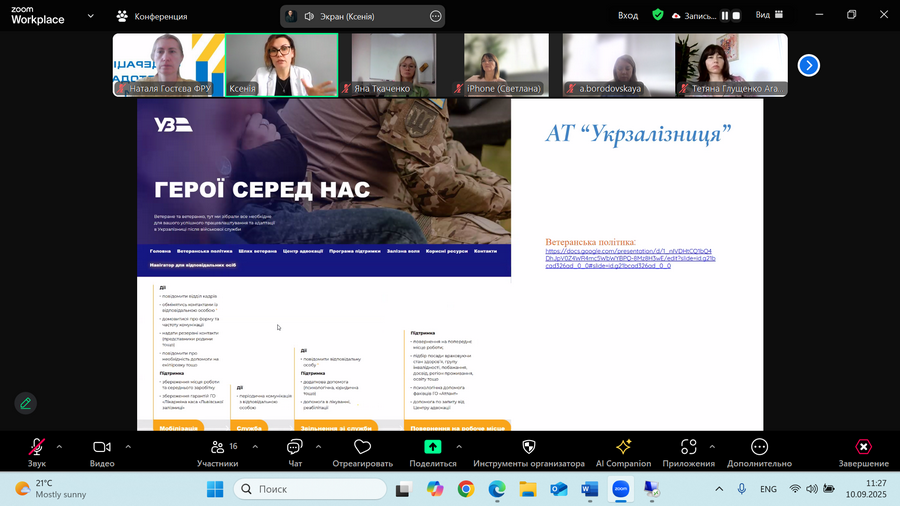The height and width of the screenshot is (506, 900).
Task: Expand audio options arrow next to Звук
Action: 59,446
